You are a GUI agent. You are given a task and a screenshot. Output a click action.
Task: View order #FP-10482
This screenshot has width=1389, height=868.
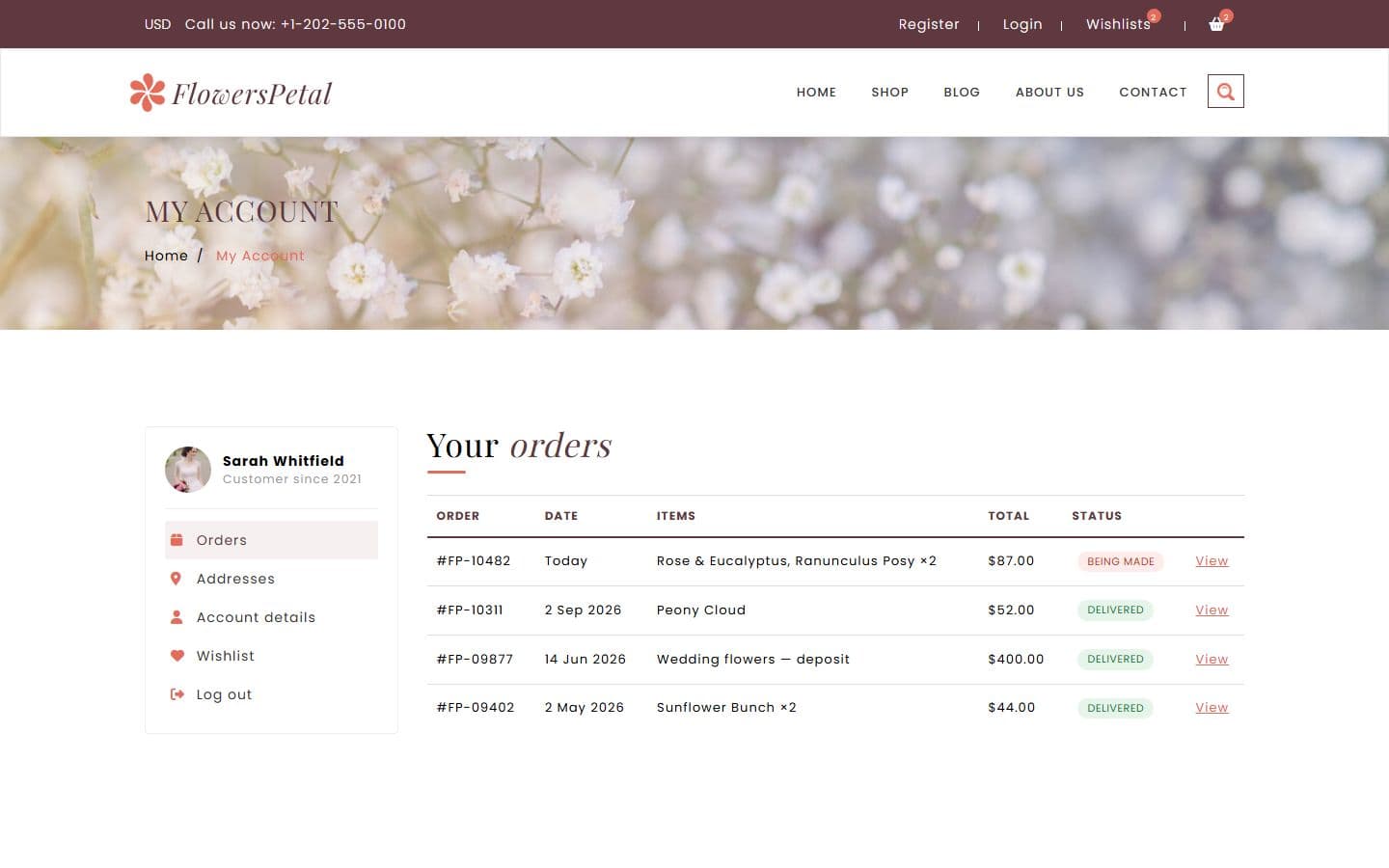[1212, 561]
